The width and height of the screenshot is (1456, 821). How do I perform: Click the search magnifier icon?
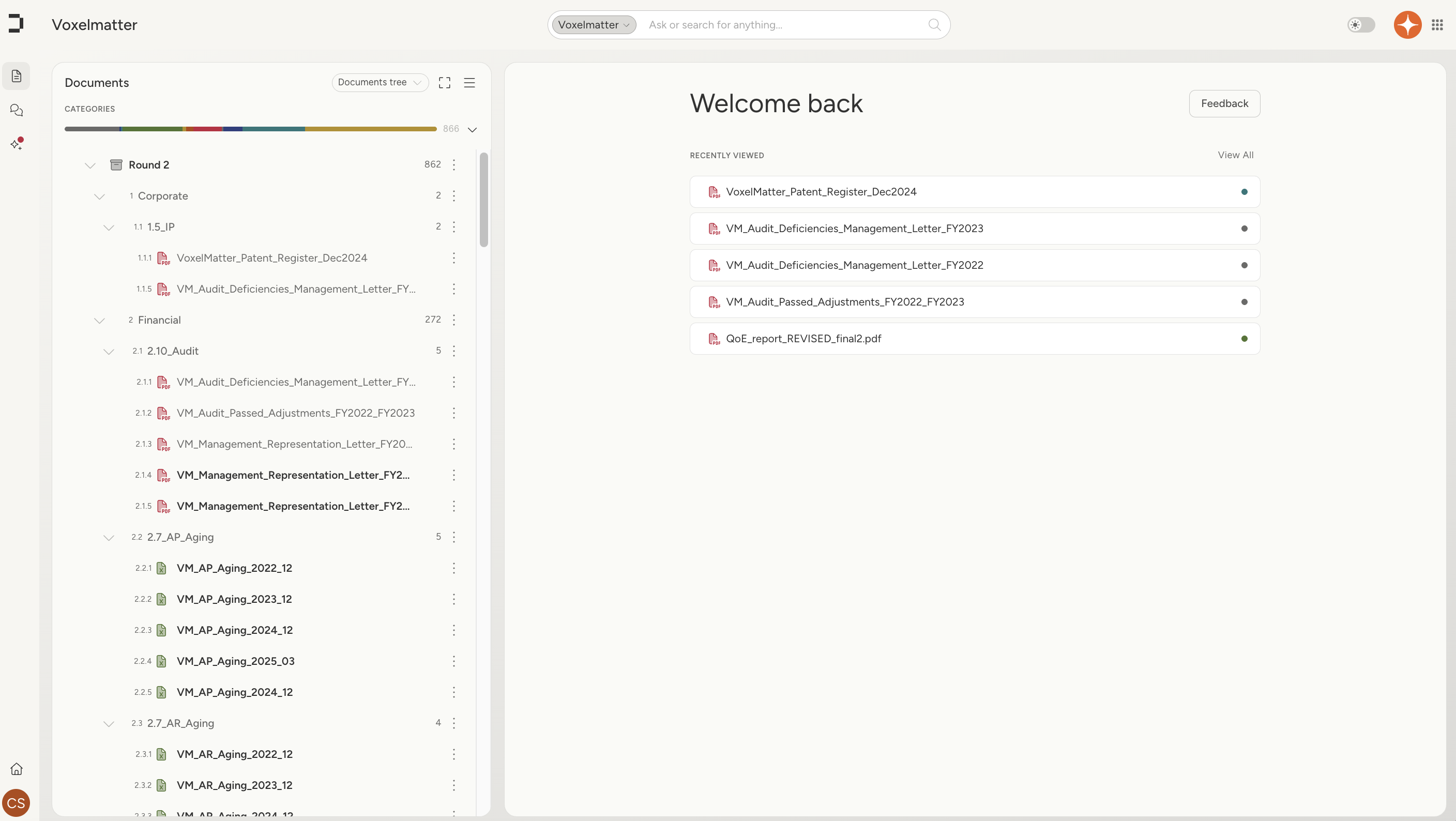(x=934, y=25)
